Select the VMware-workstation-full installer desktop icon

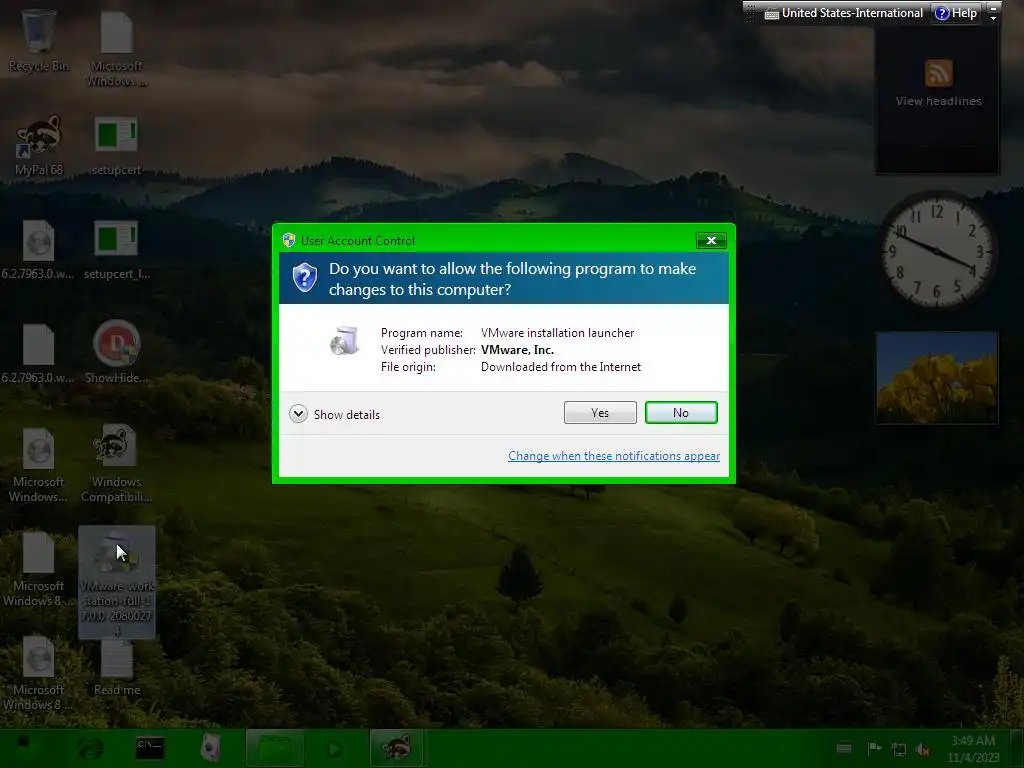point(117,583)
